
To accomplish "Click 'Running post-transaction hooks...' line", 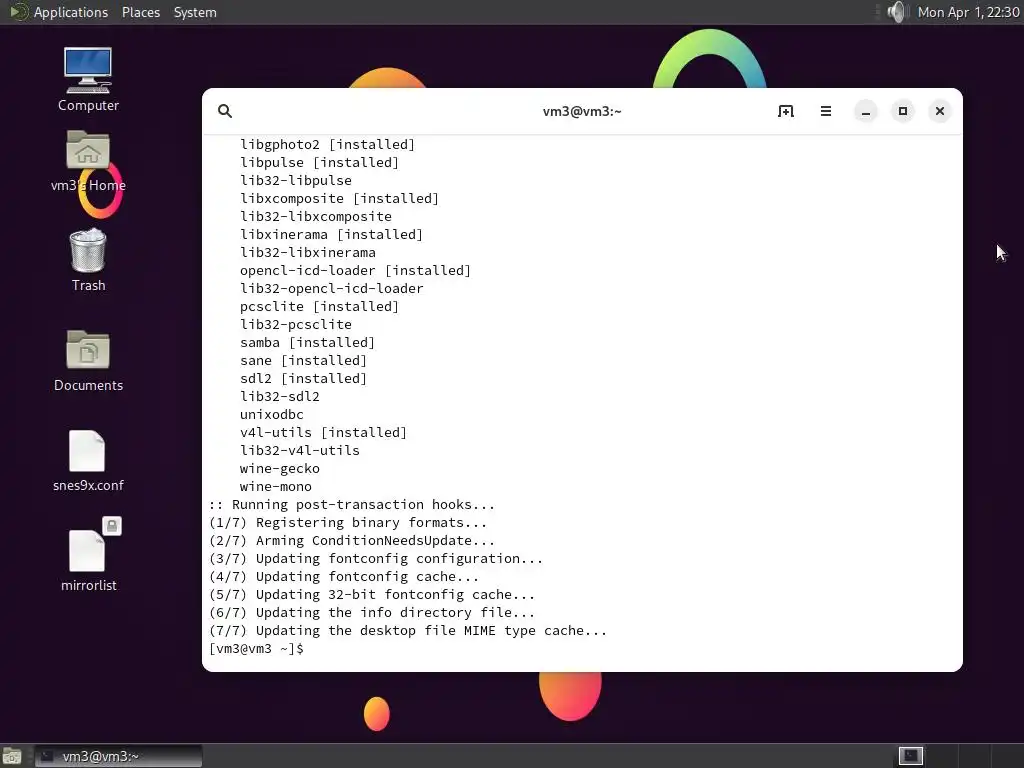I will tap(352, 505).
